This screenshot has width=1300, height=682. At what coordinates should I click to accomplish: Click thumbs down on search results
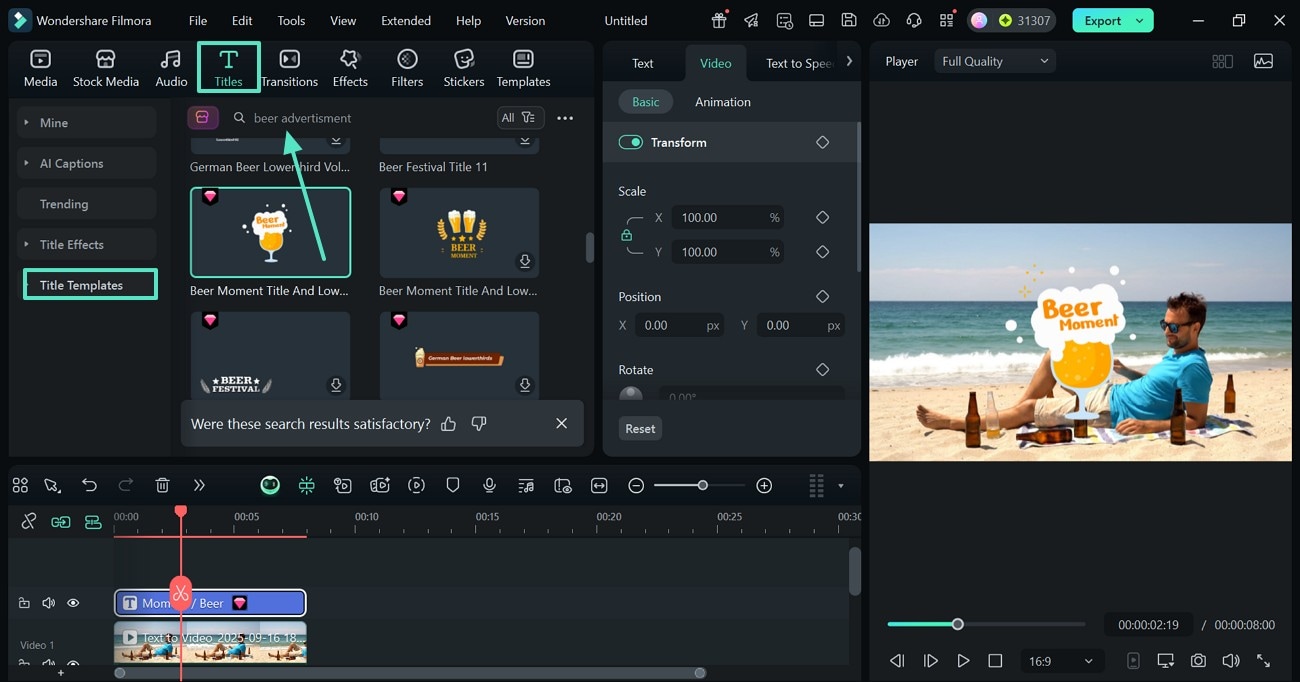479,424
